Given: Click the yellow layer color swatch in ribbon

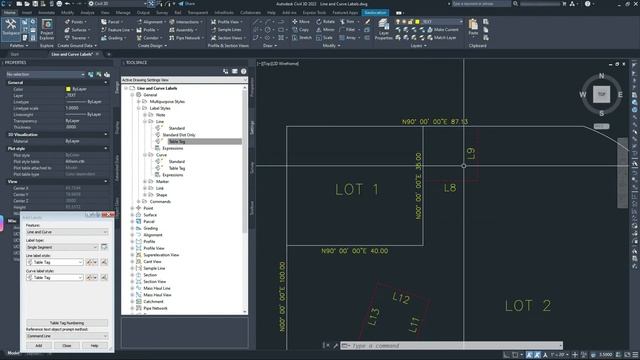Looking at the screenshot, I should tap(417, 22).
